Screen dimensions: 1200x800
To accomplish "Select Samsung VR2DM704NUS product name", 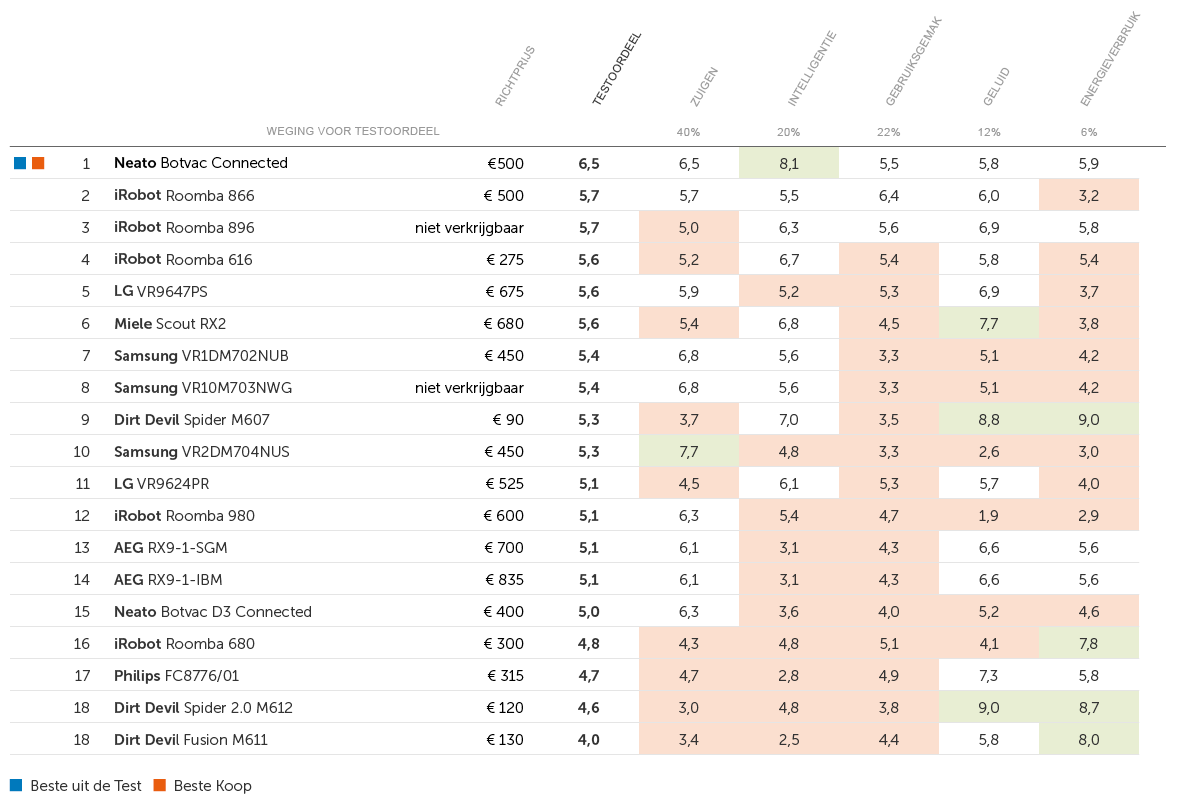I will pyautogui.click(x=202, y=451).
